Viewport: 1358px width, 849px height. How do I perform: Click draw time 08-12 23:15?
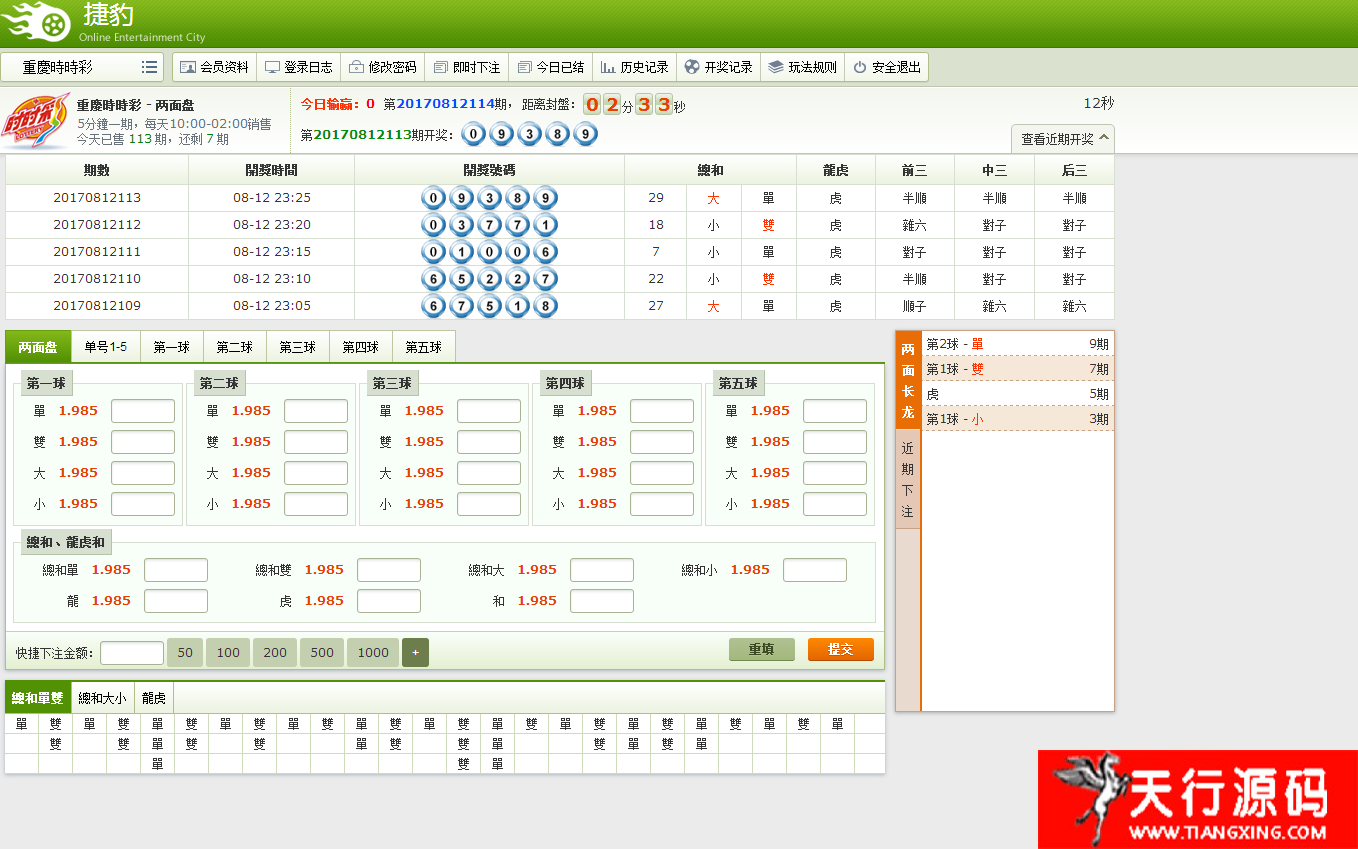(272, 252)
